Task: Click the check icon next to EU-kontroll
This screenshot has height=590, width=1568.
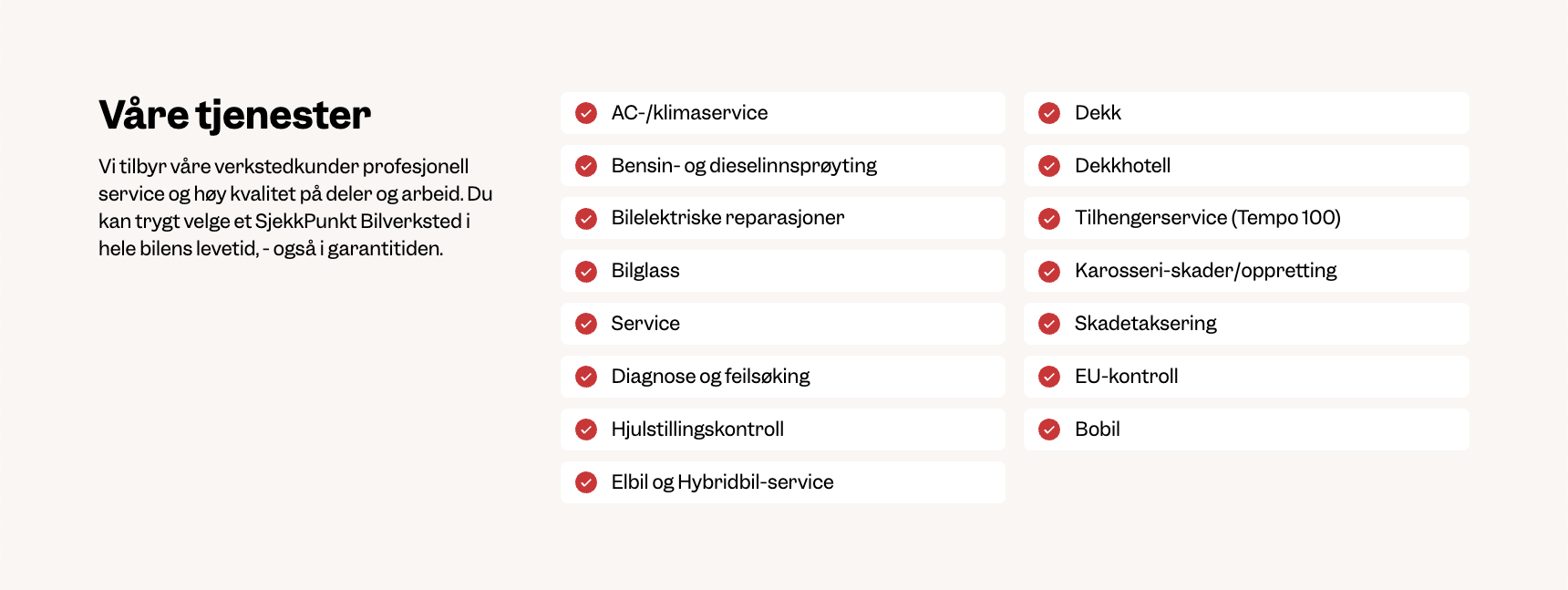Action: pos(1049,377)
